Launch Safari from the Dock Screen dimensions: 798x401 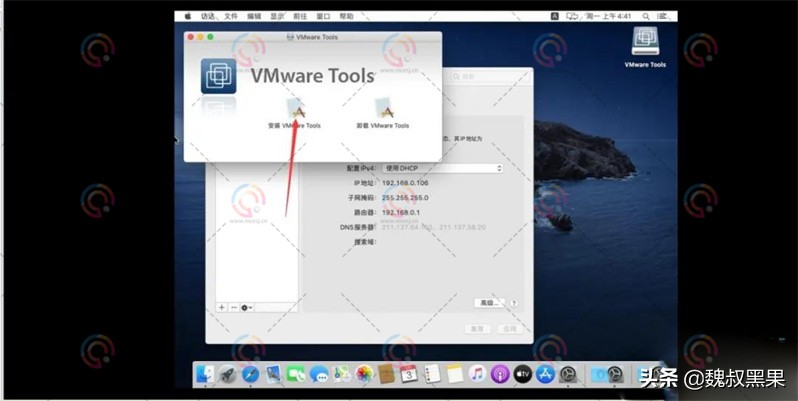point(250,374)
